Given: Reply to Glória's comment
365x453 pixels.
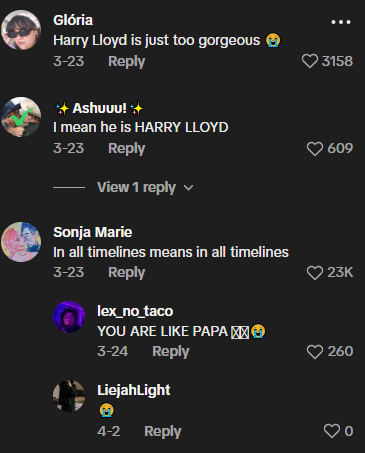Looking at the screenshot, I should [127, 62].
